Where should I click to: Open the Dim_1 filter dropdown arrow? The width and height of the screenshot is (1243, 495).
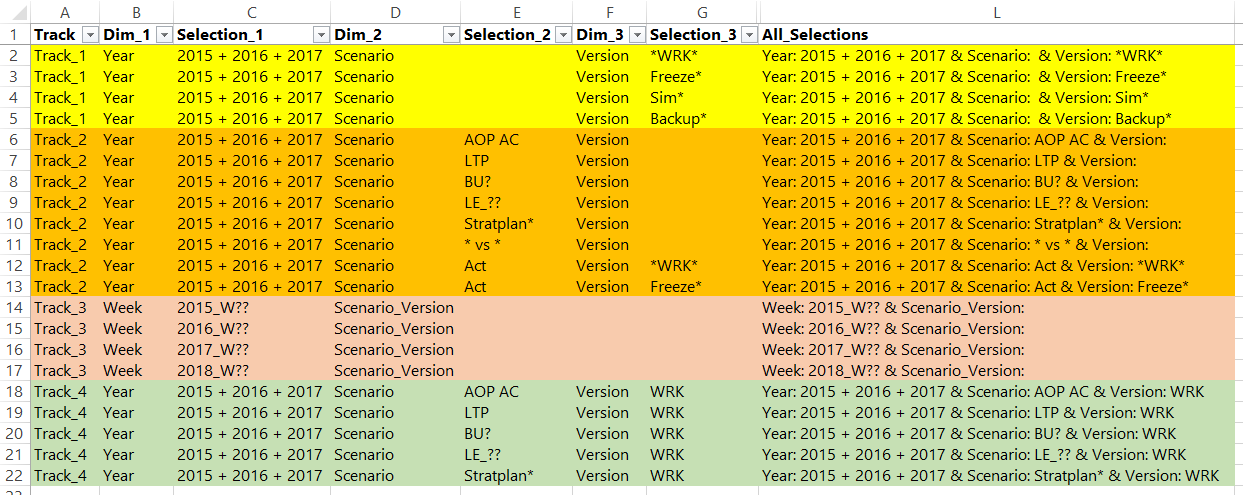tap(164, 35)
